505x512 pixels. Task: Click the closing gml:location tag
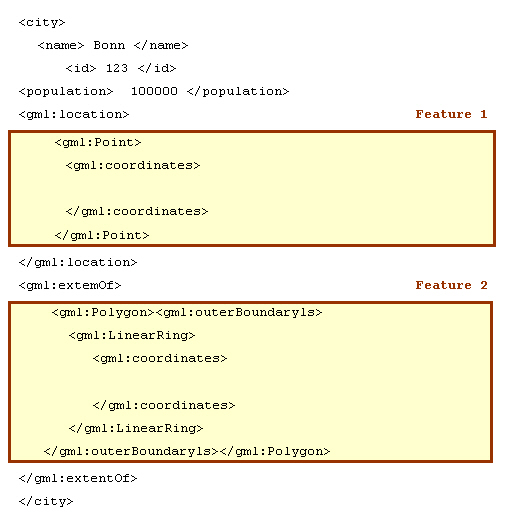[x=78, y=263]
